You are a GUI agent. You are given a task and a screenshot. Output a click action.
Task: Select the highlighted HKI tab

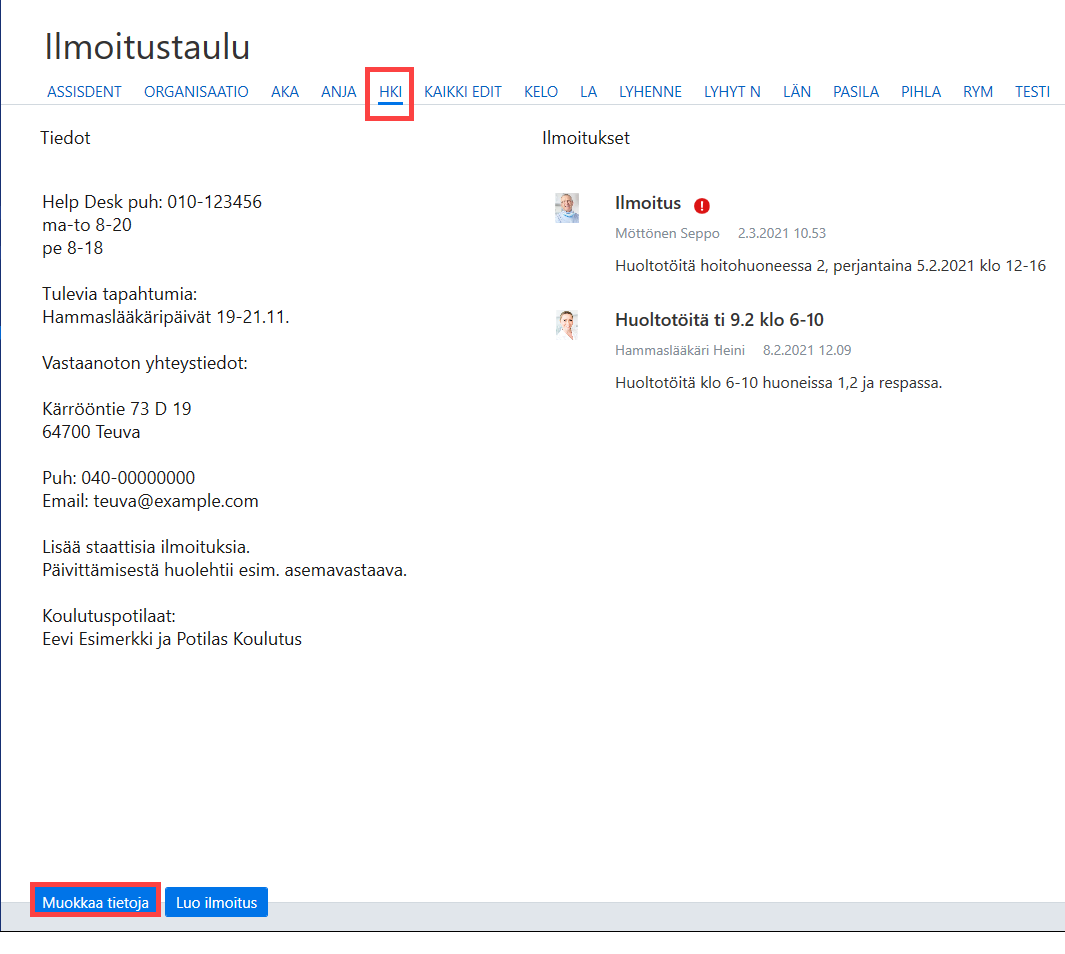click(x=391, y=92)
